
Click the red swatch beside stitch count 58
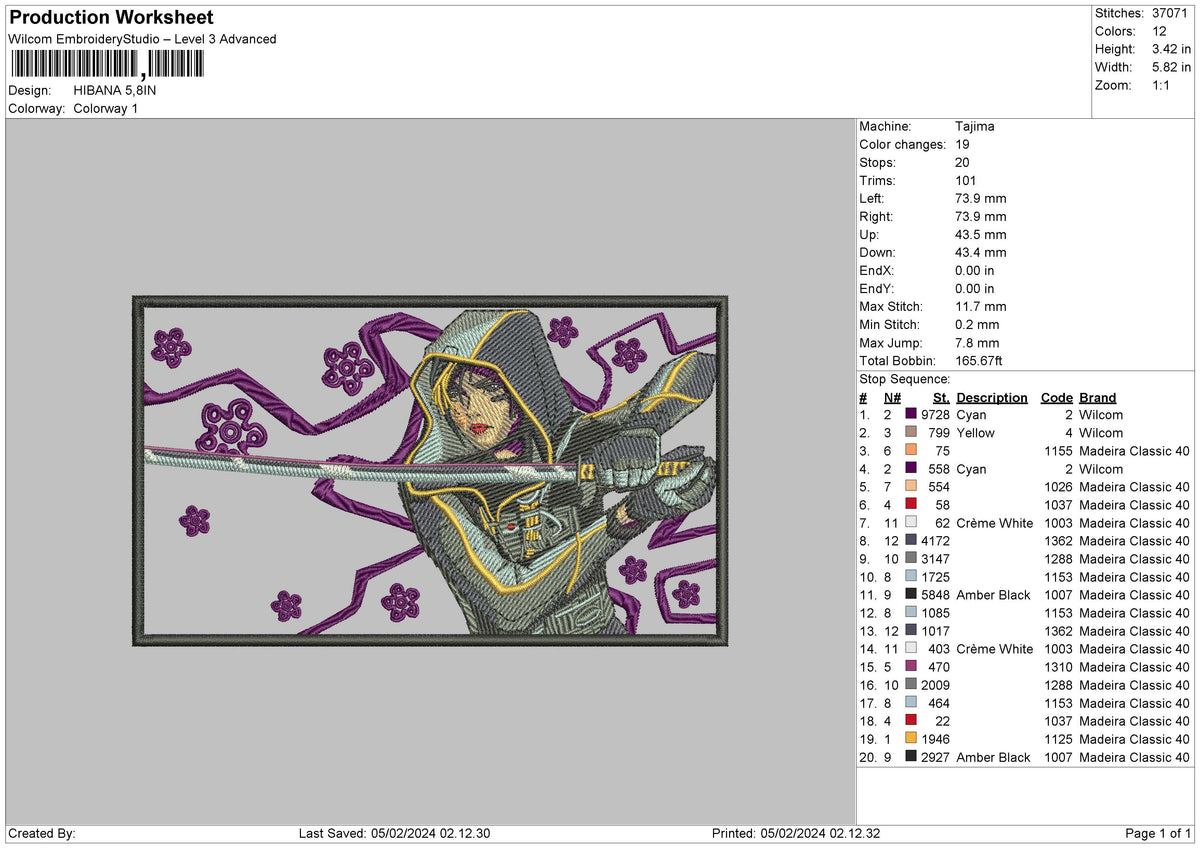pyautogui.click(x=911, y=504)
